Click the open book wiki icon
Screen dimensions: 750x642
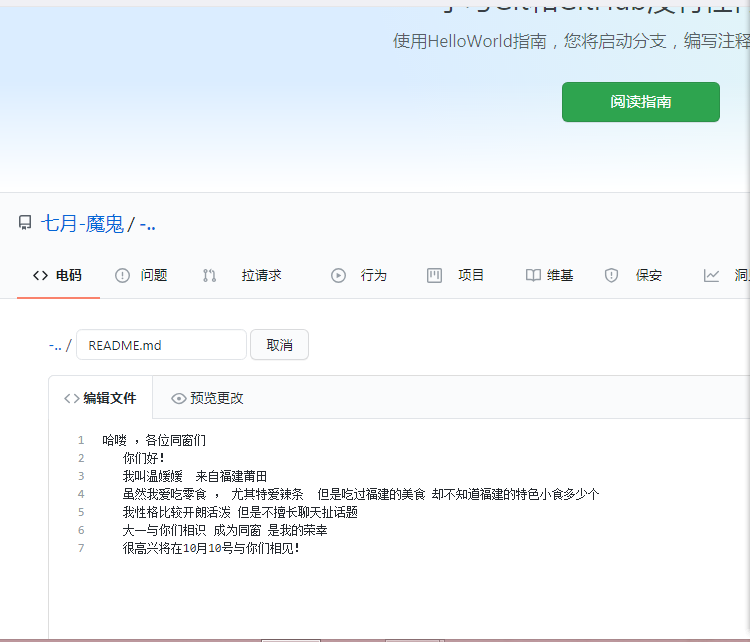tap(533, 276)
